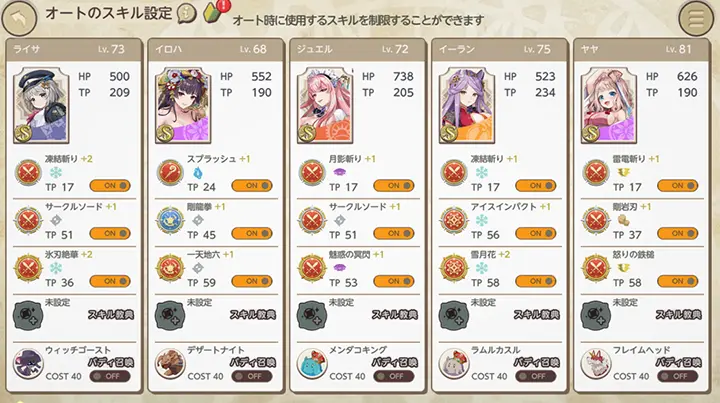Click ヤヤ's フレイムヘッド buddy icon

(596, 363)
